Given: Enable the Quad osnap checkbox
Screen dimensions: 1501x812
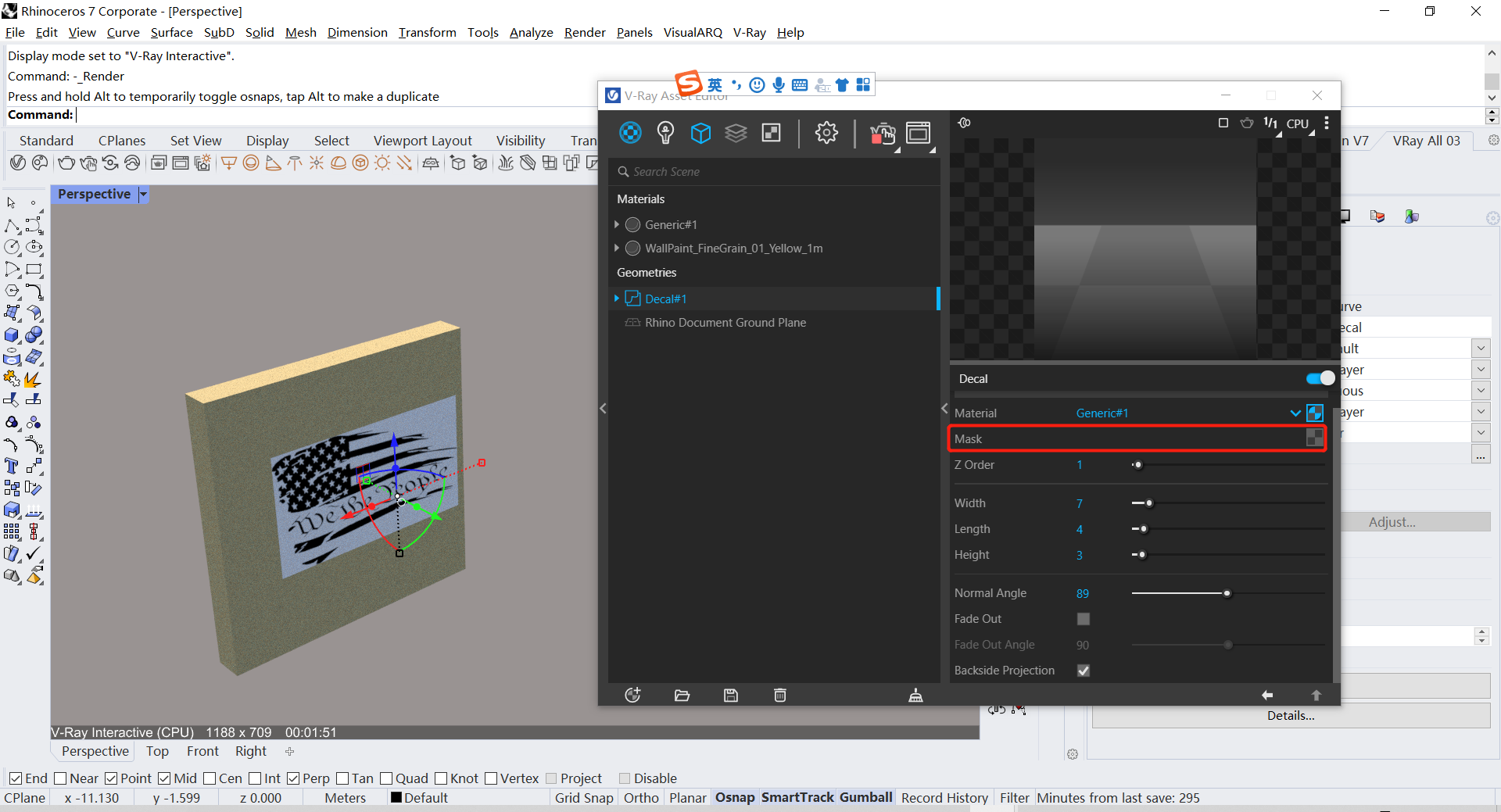Looking at the screenshot, I should [386, 778].
